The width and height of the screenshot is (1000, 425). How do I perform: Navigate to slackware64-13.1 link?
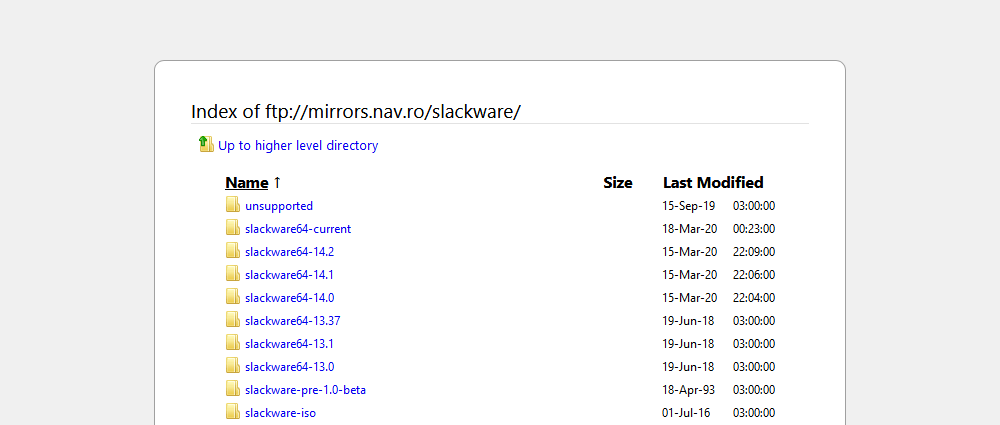(x=289, y=344)
